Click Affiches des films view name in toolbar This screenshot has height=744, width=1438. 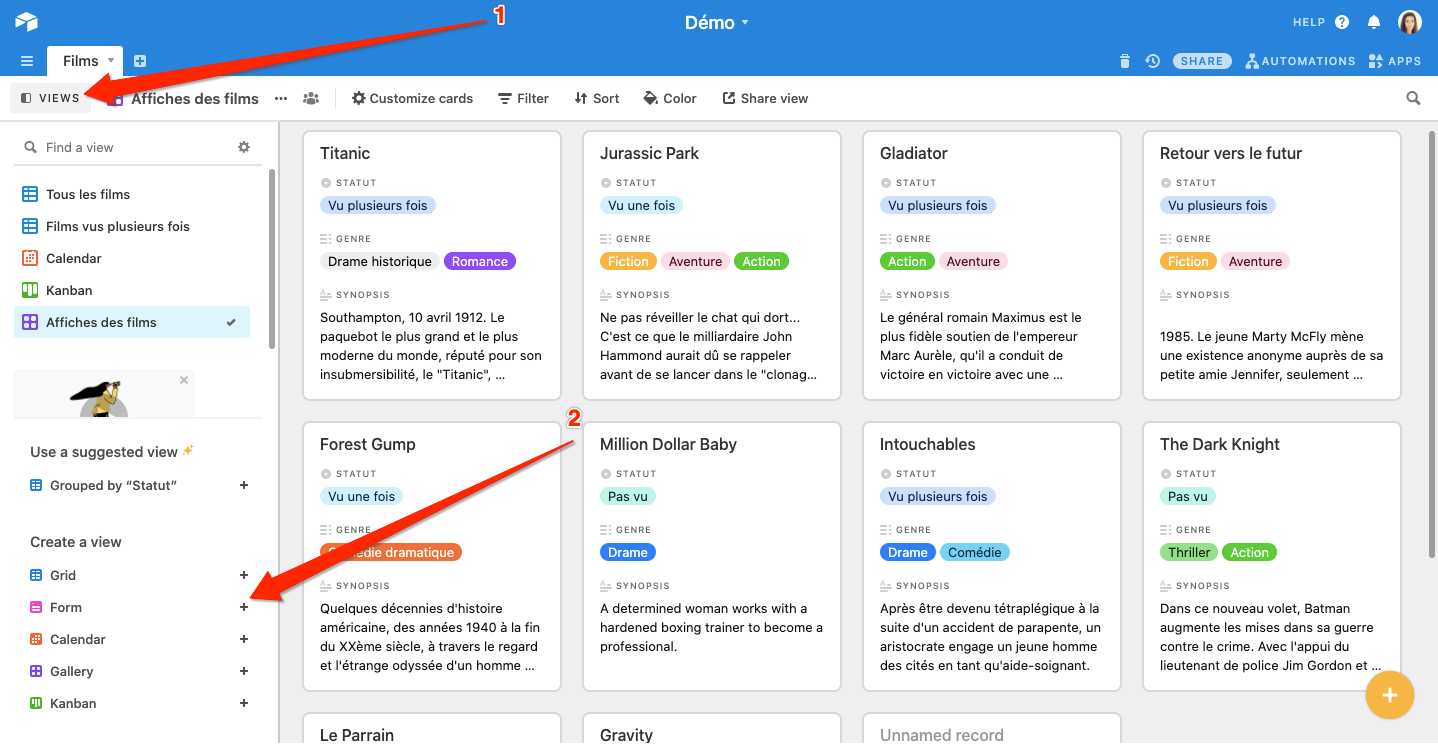coord(195,98)
